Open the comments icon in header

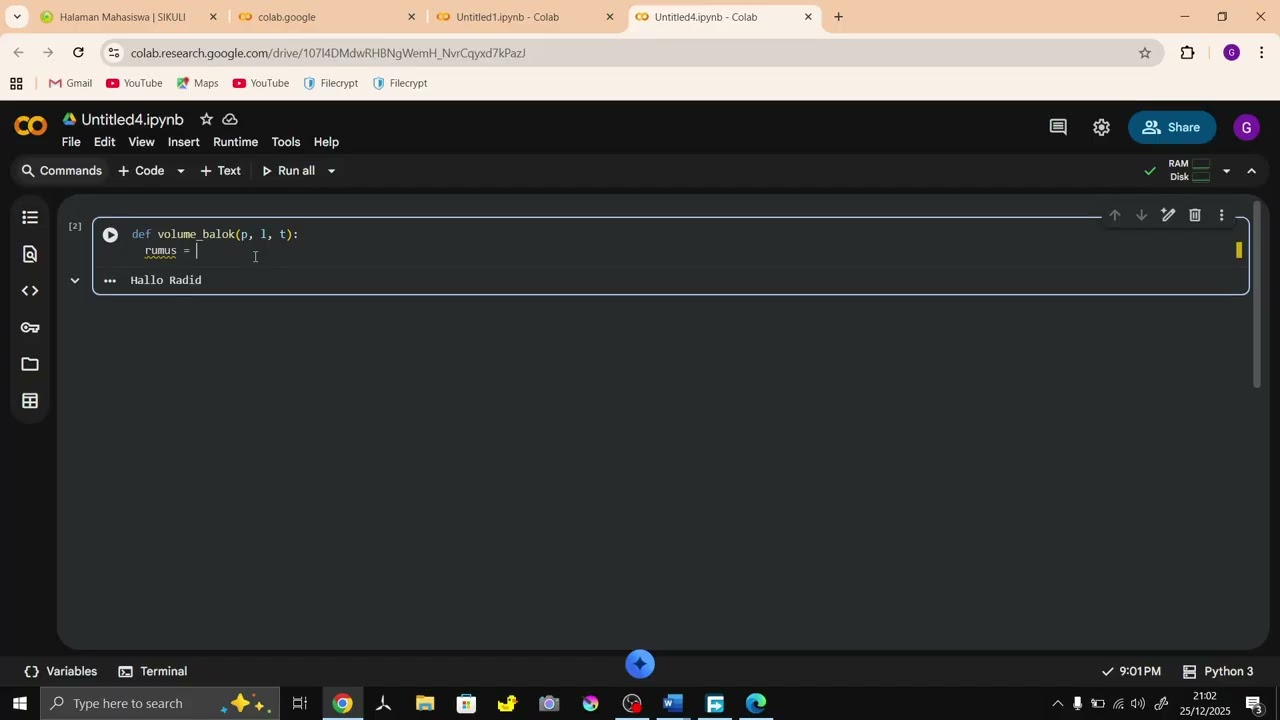(x=1058, y=127)
